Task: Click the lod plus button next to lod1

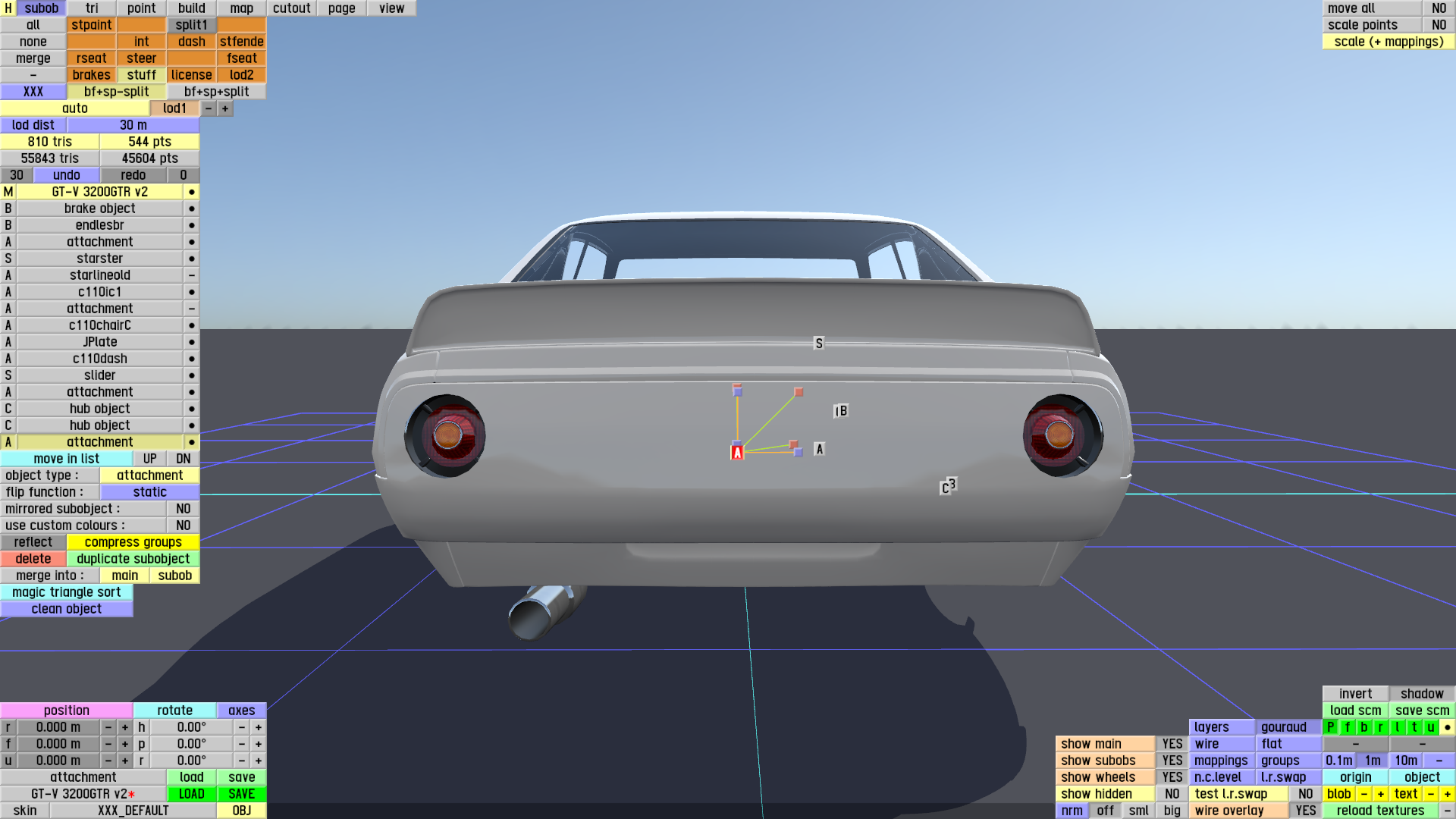Action: 225,108
